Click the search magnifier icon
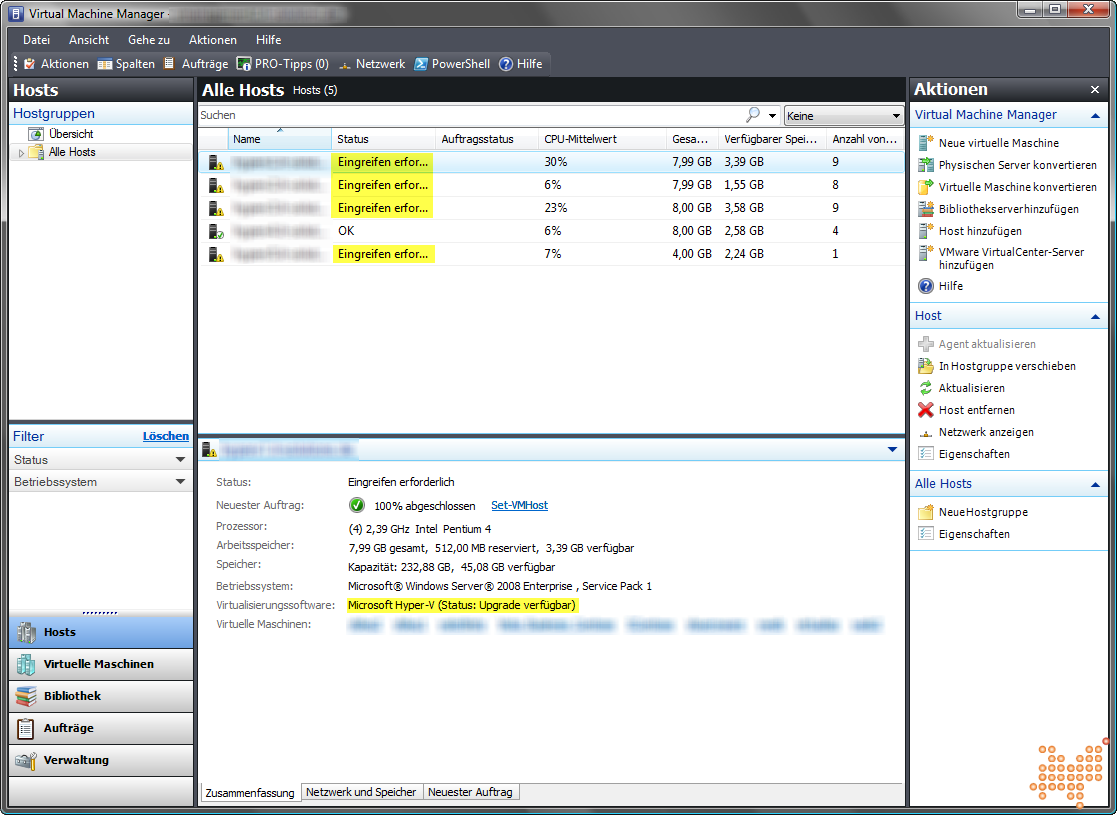 [752, 115]
